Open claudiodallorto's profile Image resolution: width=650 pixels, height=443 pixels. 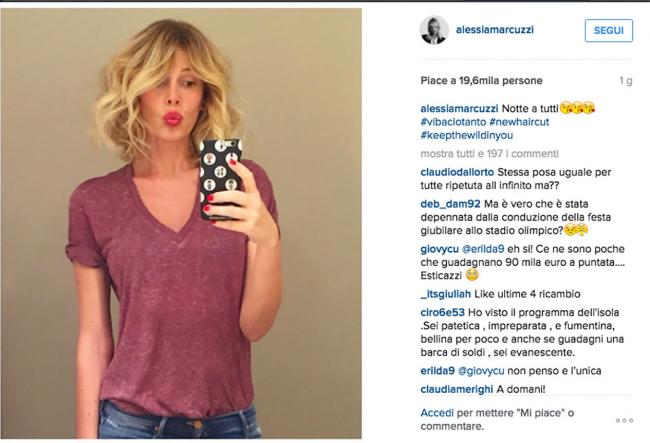tap(457, 172)
